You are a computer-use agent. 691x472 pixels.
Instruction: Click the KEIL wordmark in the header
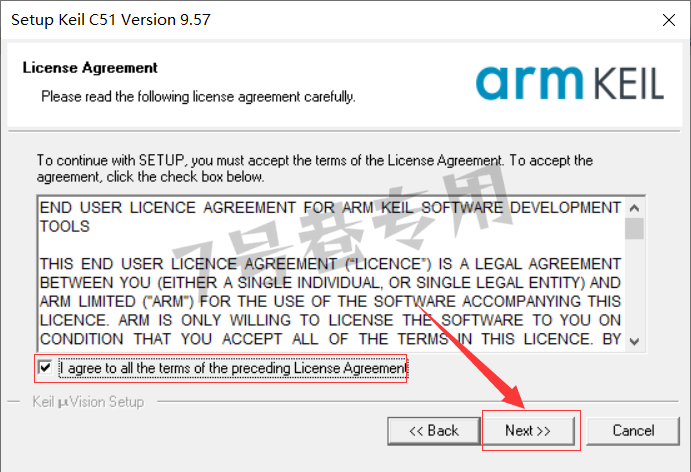[x=629, y=83]
